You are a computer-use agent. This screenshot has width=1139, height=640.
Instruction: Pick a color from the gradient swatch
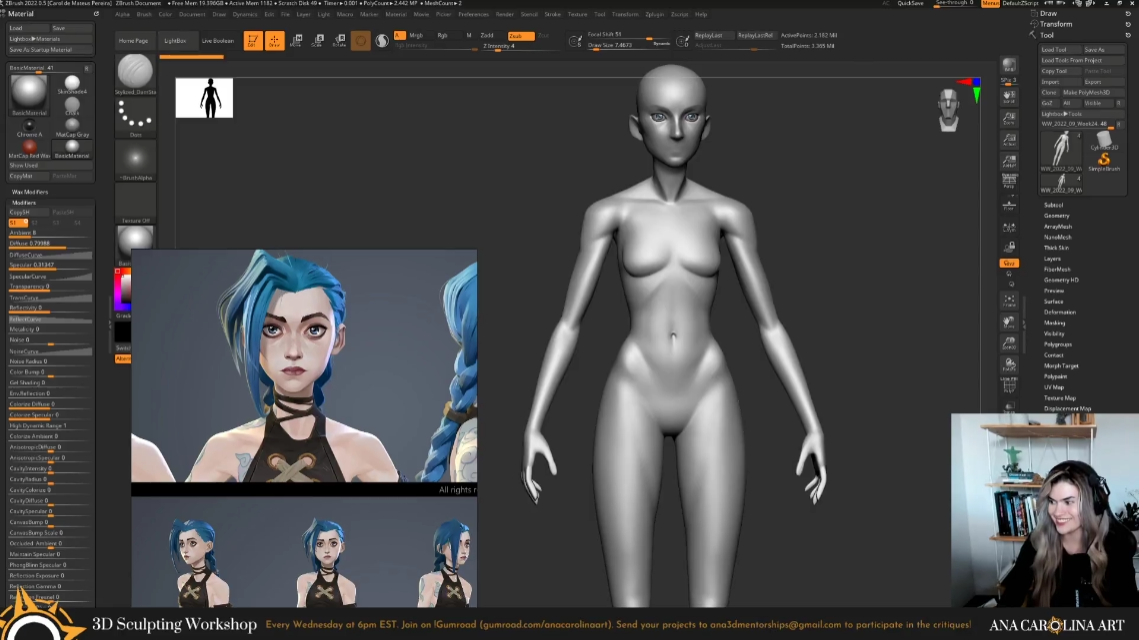tap(123, 290)
